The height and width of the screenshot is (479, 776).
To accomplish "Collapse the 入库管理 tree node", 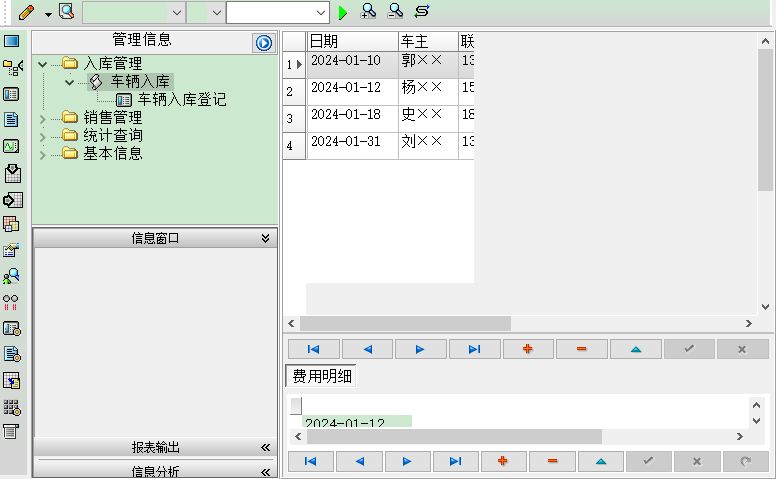I will [43, 64].
